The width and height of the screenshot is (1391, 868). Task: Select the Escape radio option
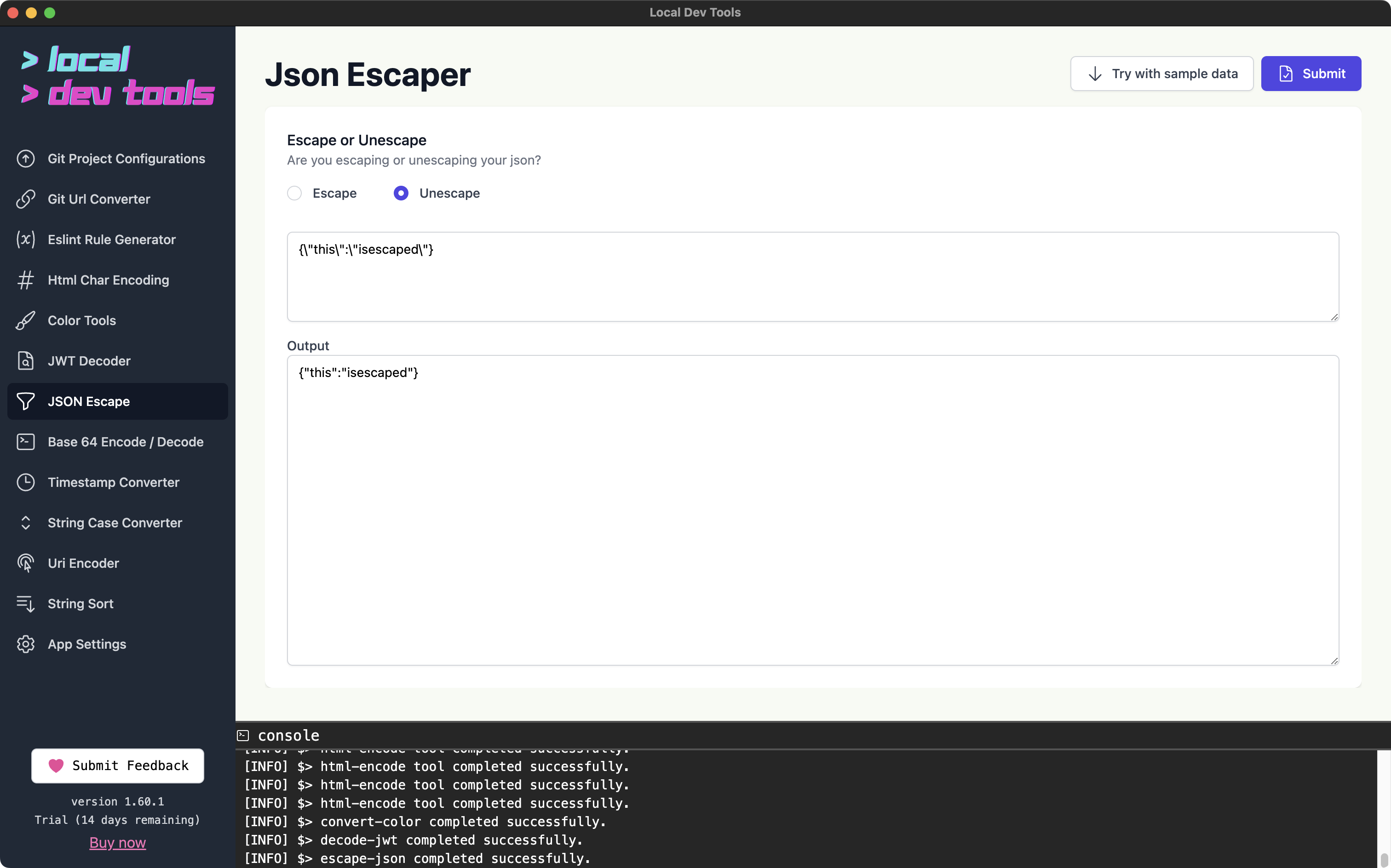[295, 194]
